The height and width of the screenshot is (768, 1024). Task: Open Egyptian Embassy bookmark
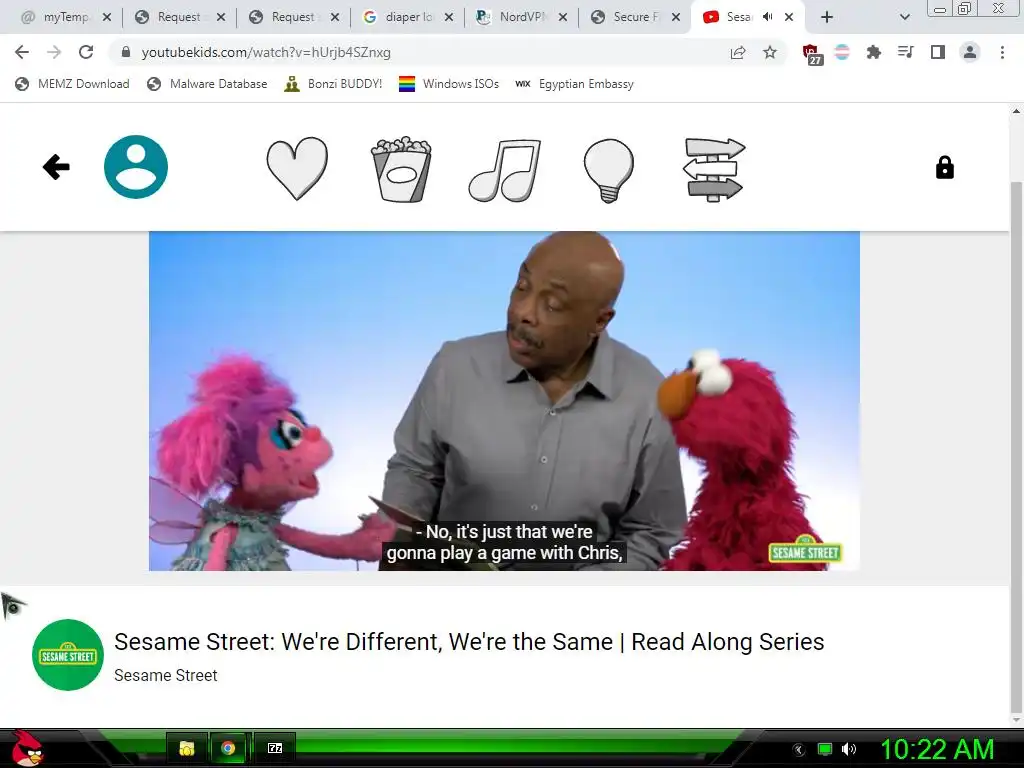(575, 84)
